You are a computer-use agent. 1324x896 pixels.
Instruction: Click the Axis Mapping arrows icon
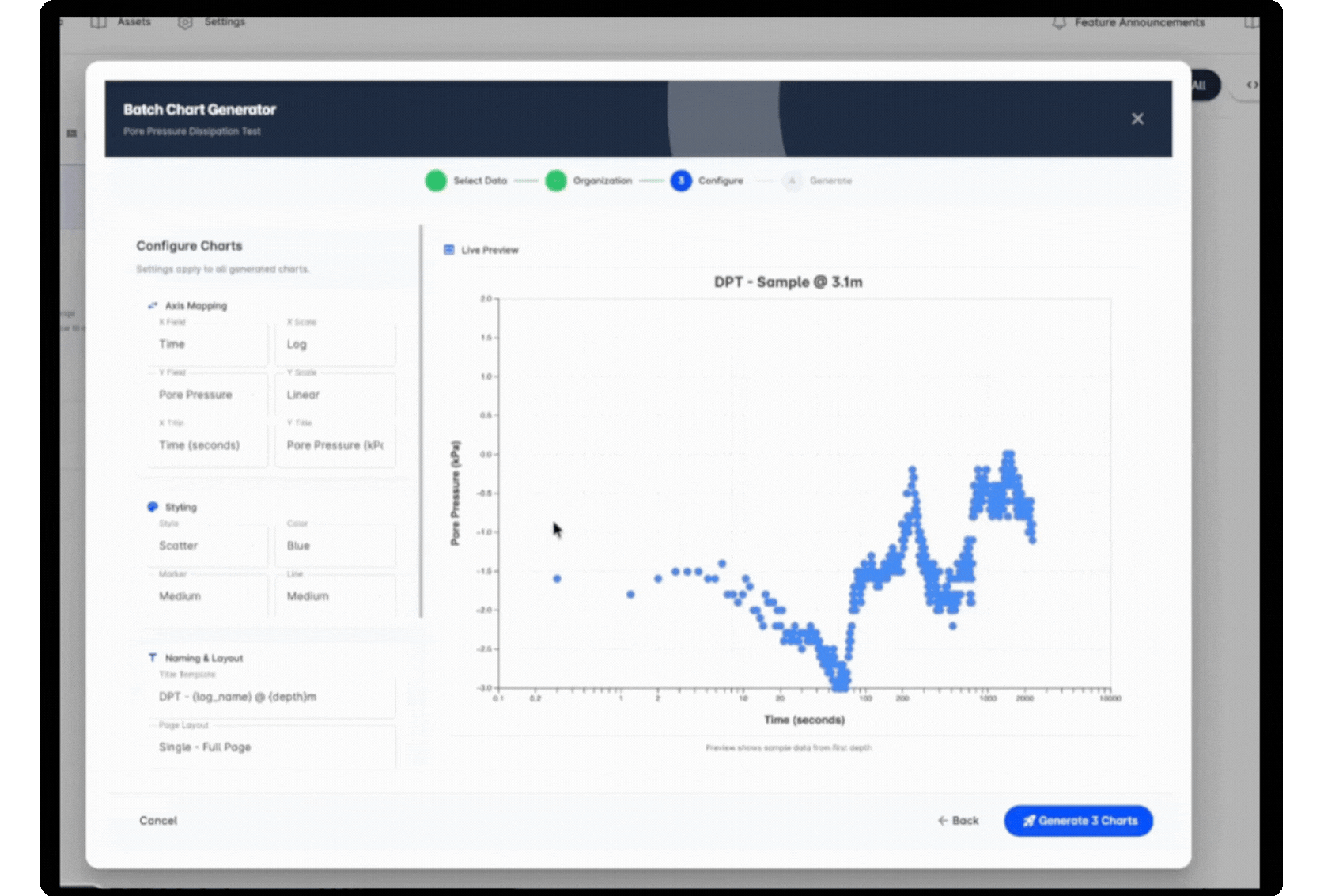point(152,304)
